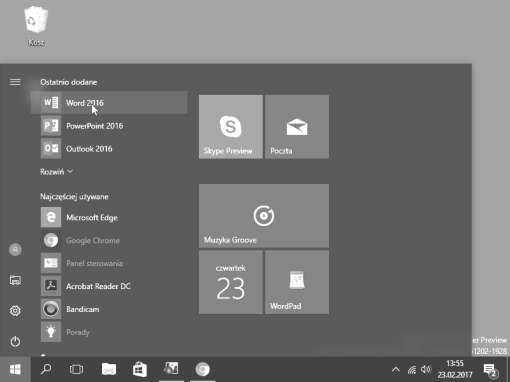
Task: Expand the Start menu hamburger button
Action: (15, 82)
